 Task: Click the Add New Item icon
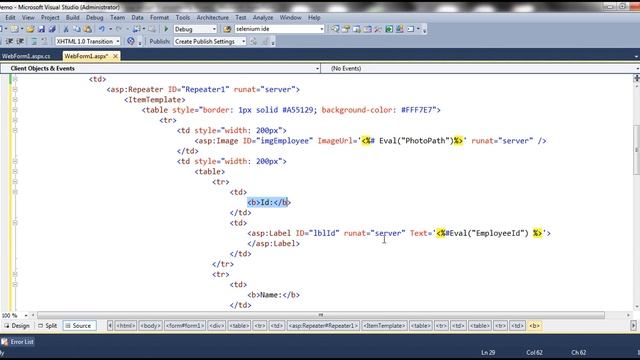pyautogui.click(x=15, y=29)
